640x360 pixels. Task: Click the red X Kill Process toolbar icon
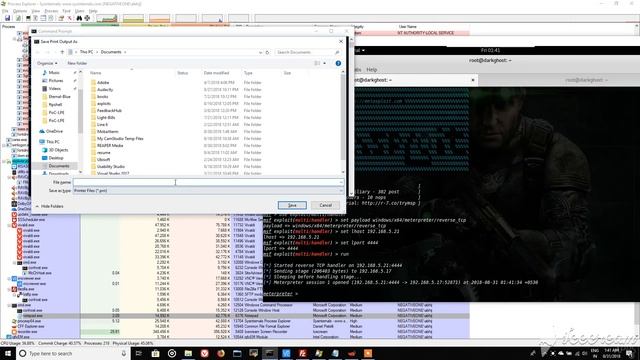(70, 18)
